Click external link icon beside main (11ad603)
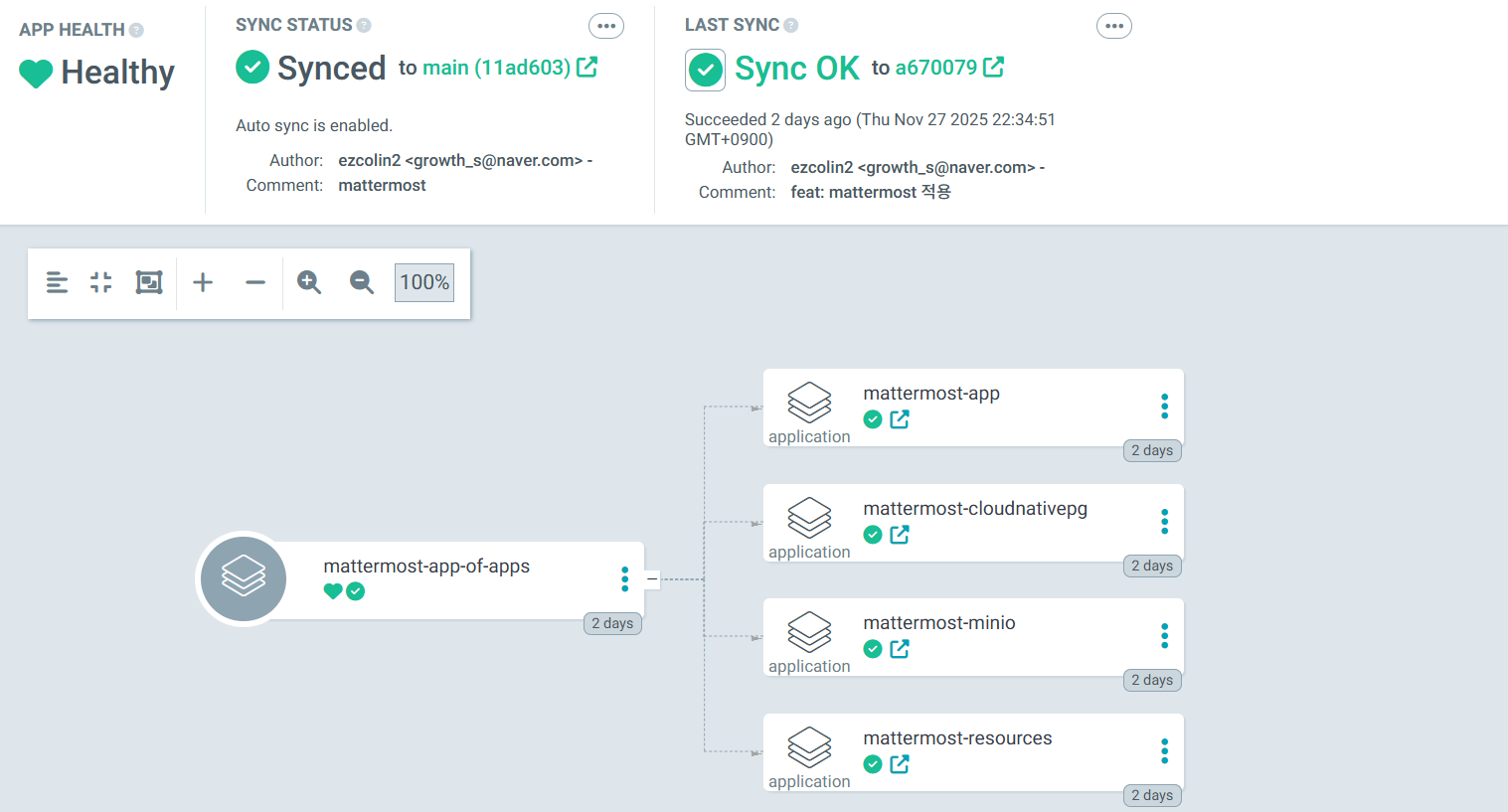Viewport: 1508px width, 812px height. 586,67
